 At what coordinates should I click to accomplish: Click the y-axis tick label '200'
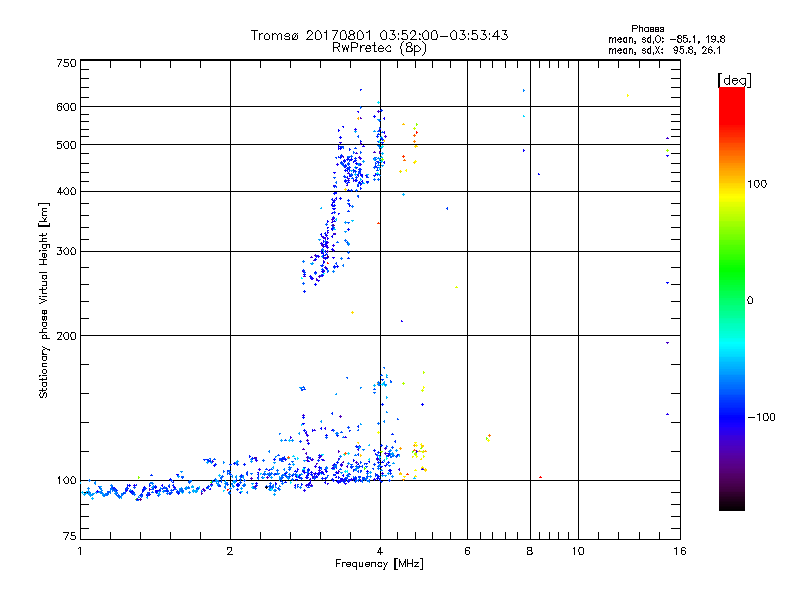point(66,336)
